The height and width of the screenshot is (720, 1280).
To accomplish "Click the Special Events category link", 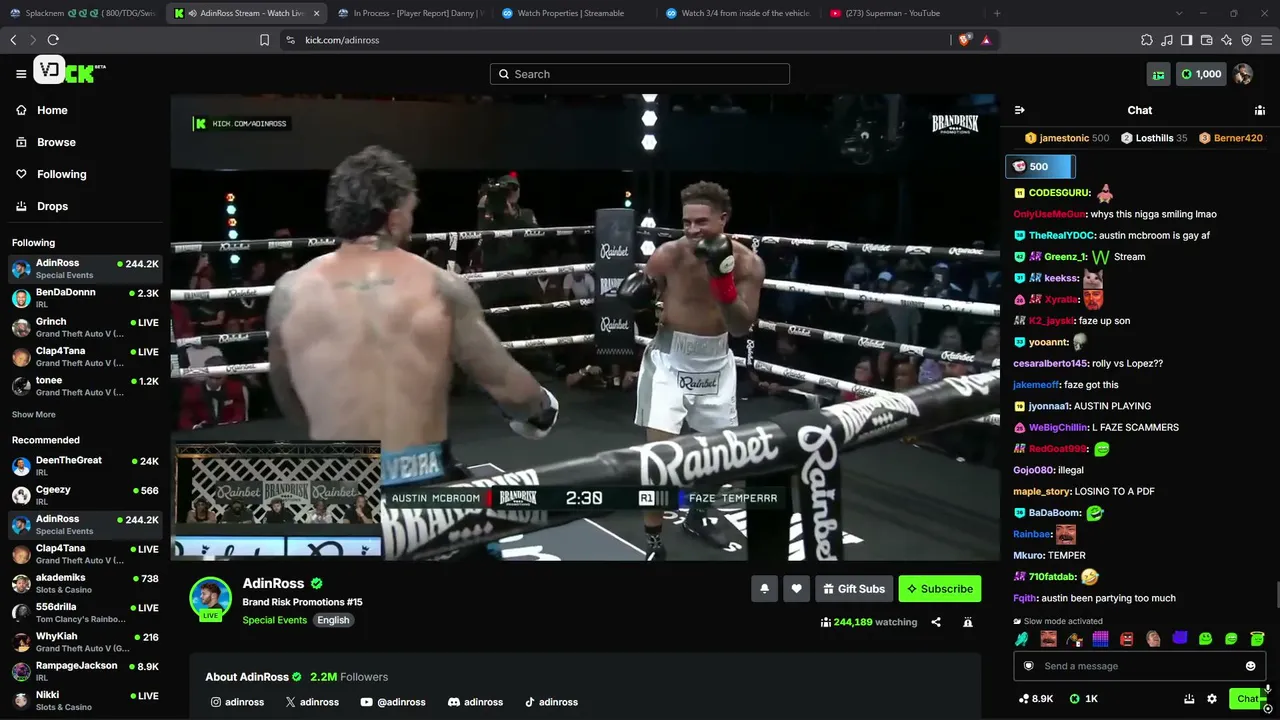I will click(274, 620).
